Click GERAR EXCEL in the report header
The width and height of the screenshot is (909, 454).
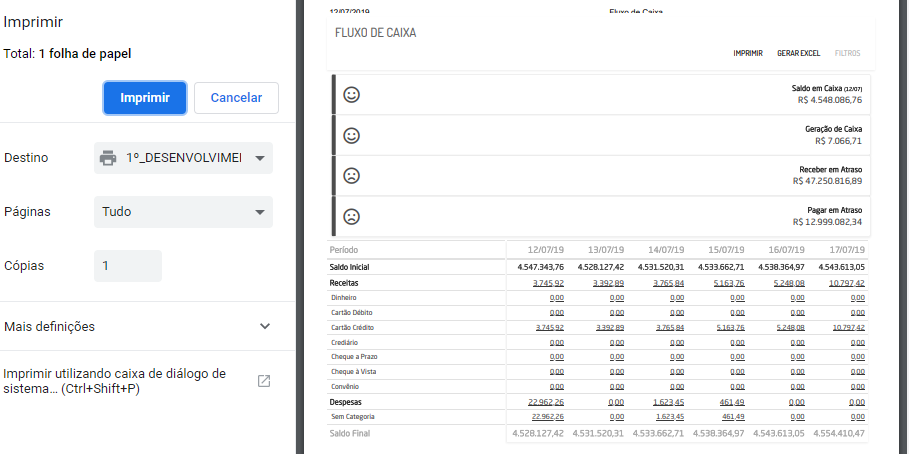click(798, 53)
